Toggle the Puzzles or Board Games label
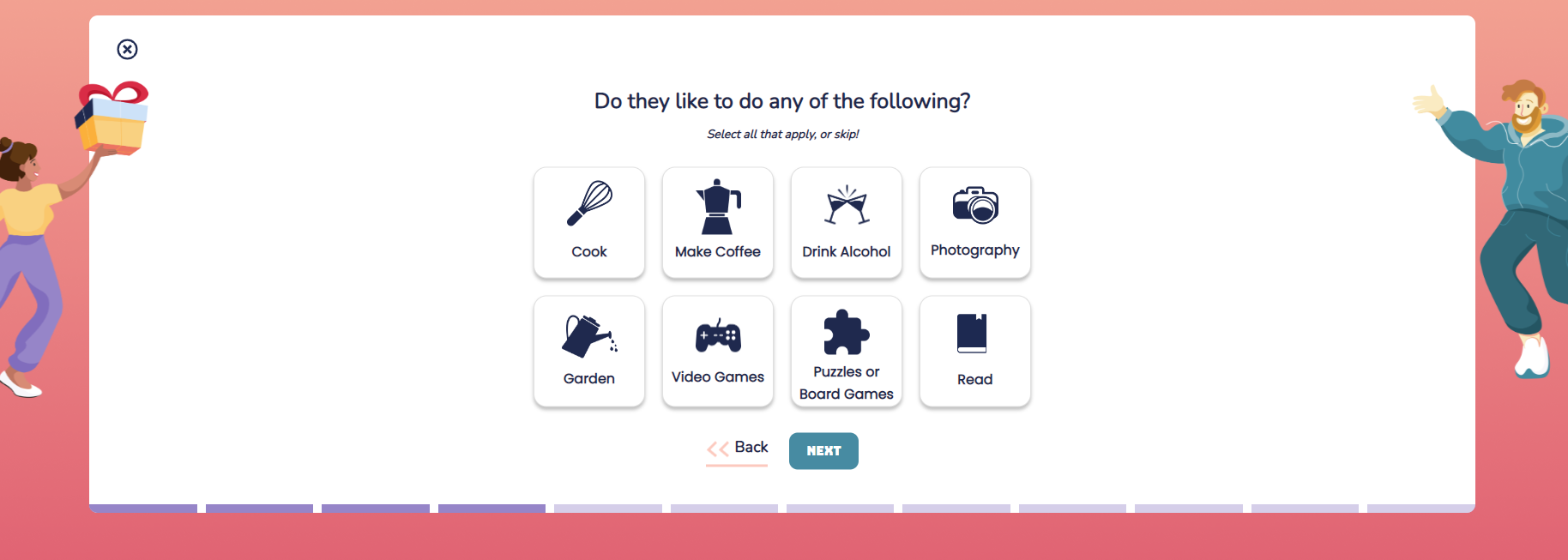This screenshot has height=560, width=1568. [847, 383]
